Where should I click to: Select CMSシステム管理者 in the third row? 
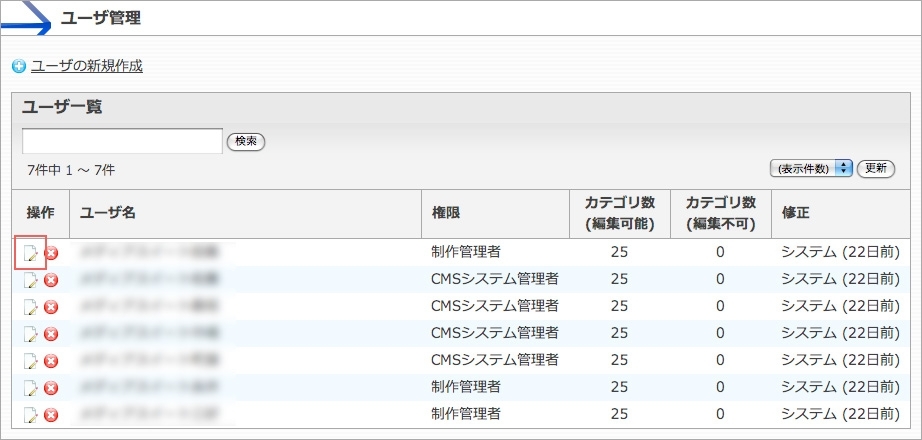[495, 306]
